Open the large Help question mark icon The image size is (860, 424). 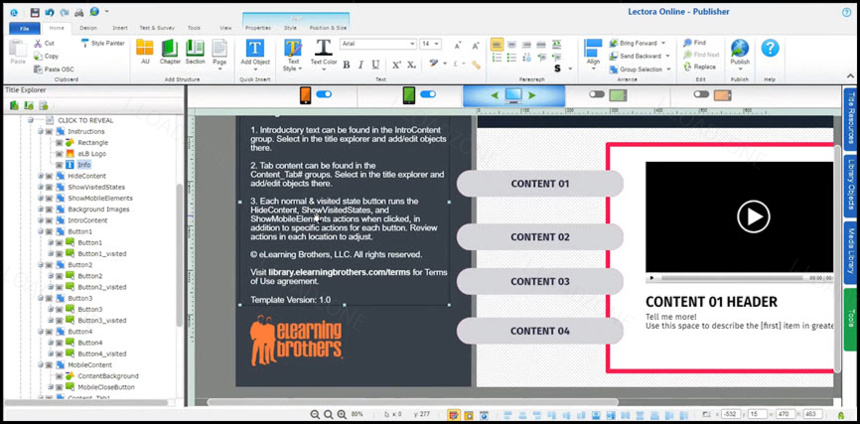point(770,48)
